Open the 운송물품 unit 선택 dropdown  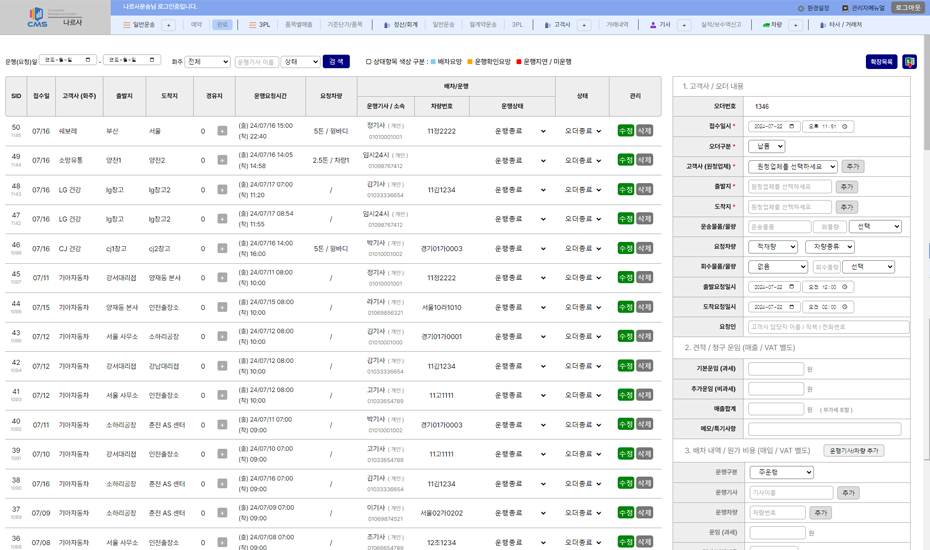pyautogui.click(x=875, y=227)
